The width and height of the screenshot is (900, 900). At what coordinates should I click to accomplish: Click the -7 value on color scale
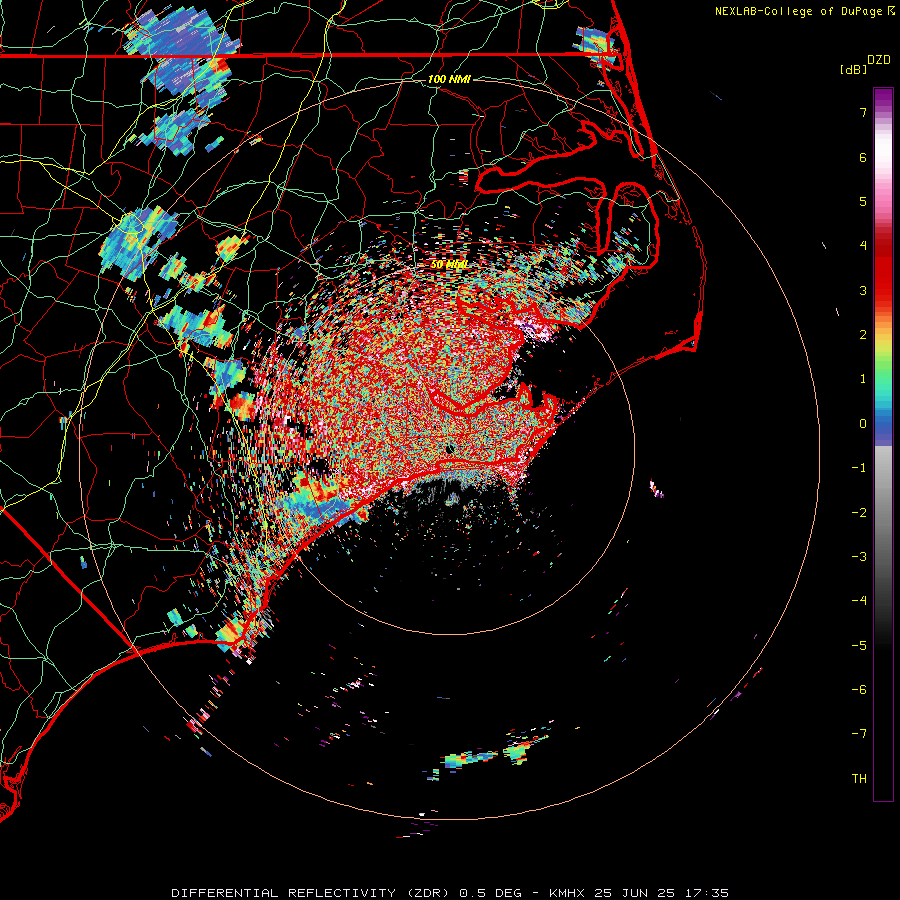(859, 734)
